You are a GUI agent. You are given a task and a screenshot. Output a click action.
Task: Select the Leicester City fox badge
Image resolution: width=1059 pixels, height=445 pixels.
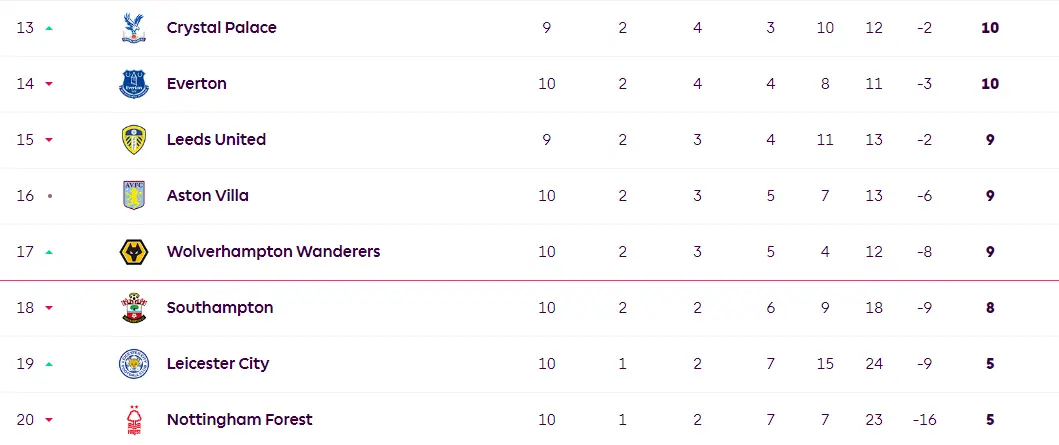point(133,364)
